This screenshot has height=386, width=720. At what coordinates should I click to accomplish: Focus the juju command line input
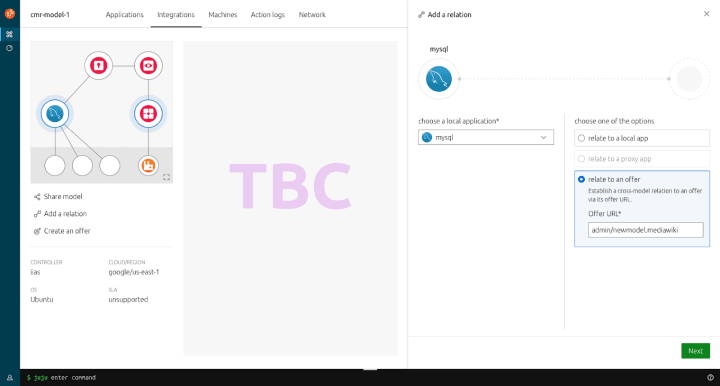click(x=73, y=377)
